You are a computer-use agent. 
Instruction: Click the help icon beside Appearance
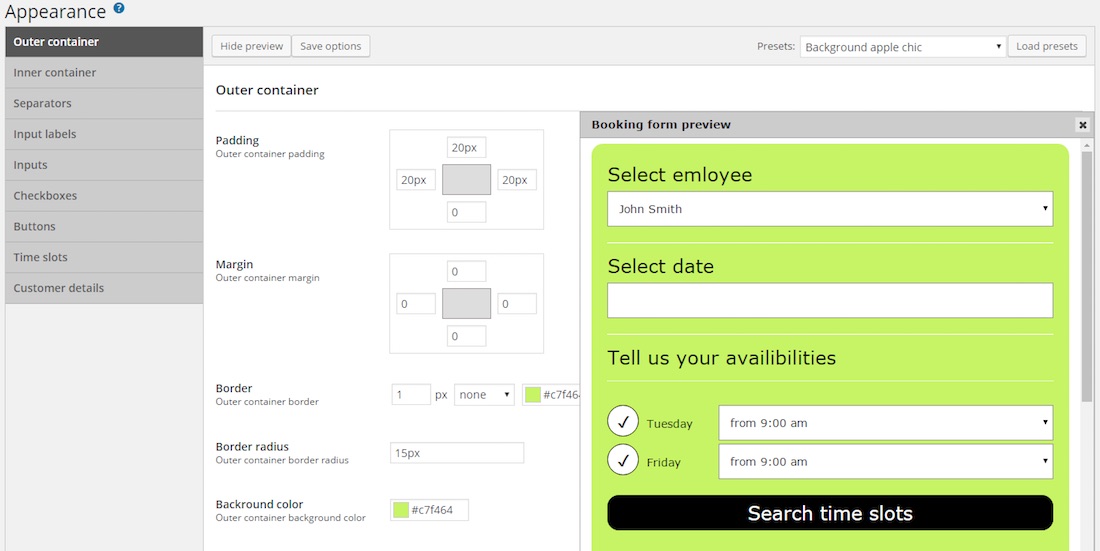coord(119,9)
